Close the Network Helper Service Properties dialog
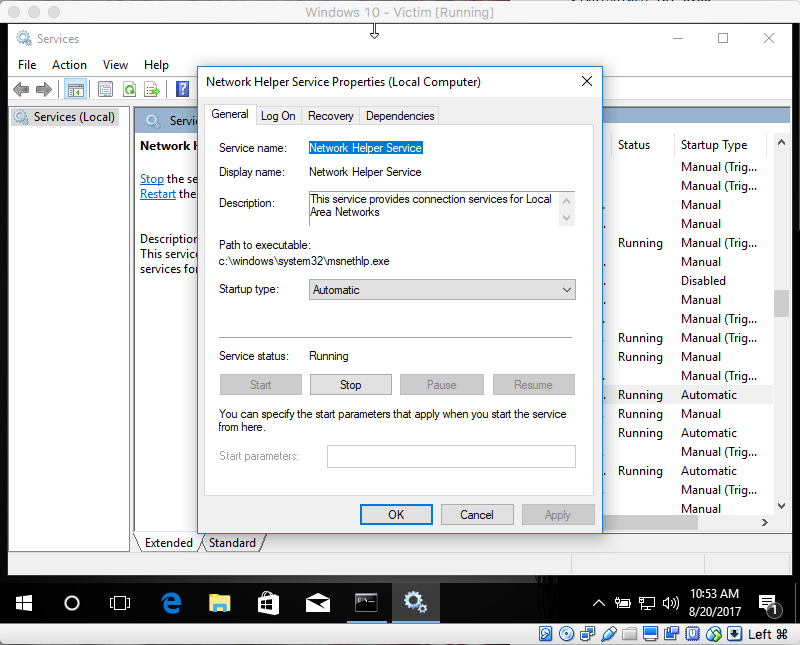Screen dimensions: 800x645 (587, 81)
